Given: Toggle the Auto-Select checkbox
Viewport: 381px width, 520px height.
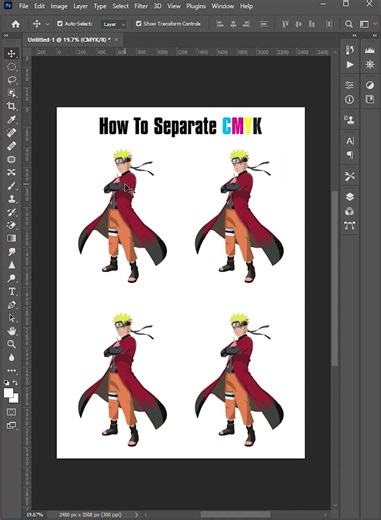Looking at the screenshot, I should tap(60, 24).
